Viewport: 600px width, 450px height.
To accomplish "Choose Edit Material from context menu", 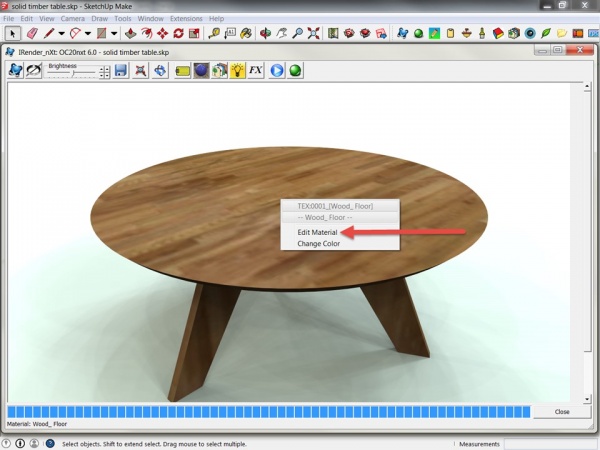I will coord(317,232).
